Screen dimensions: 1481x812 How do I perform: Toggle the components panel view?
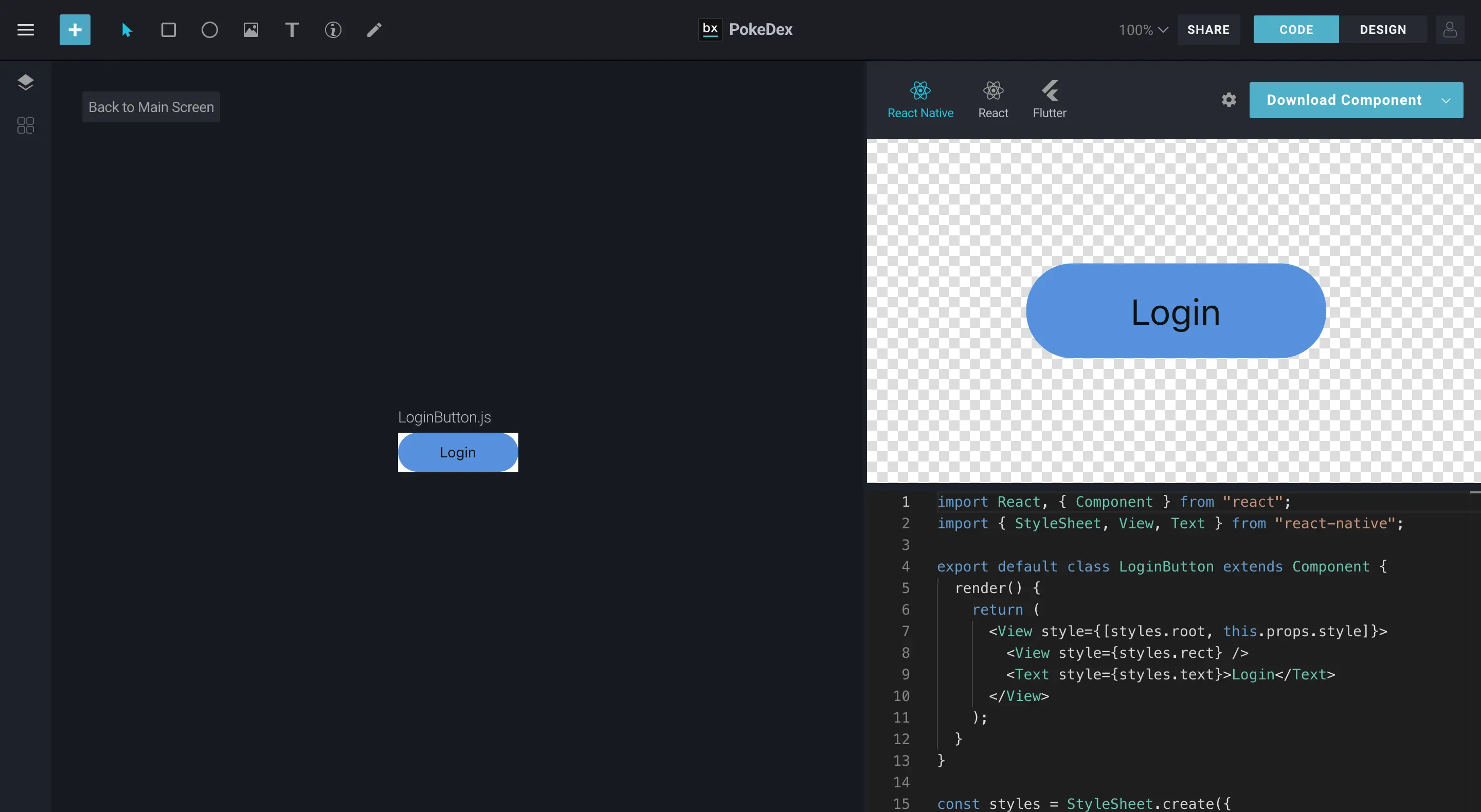pos(25,125)
